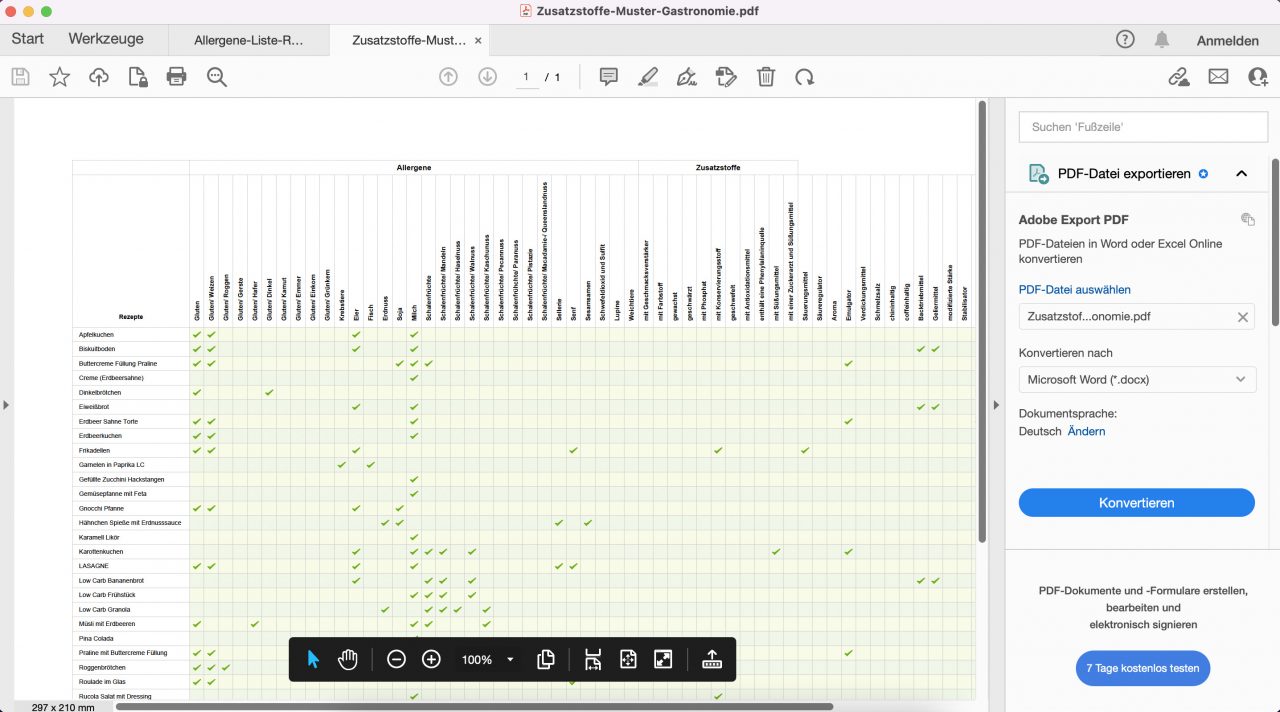1280x712 pixels.
Task: Select the highlighter pen tool
Action: (x=648, y=77)
